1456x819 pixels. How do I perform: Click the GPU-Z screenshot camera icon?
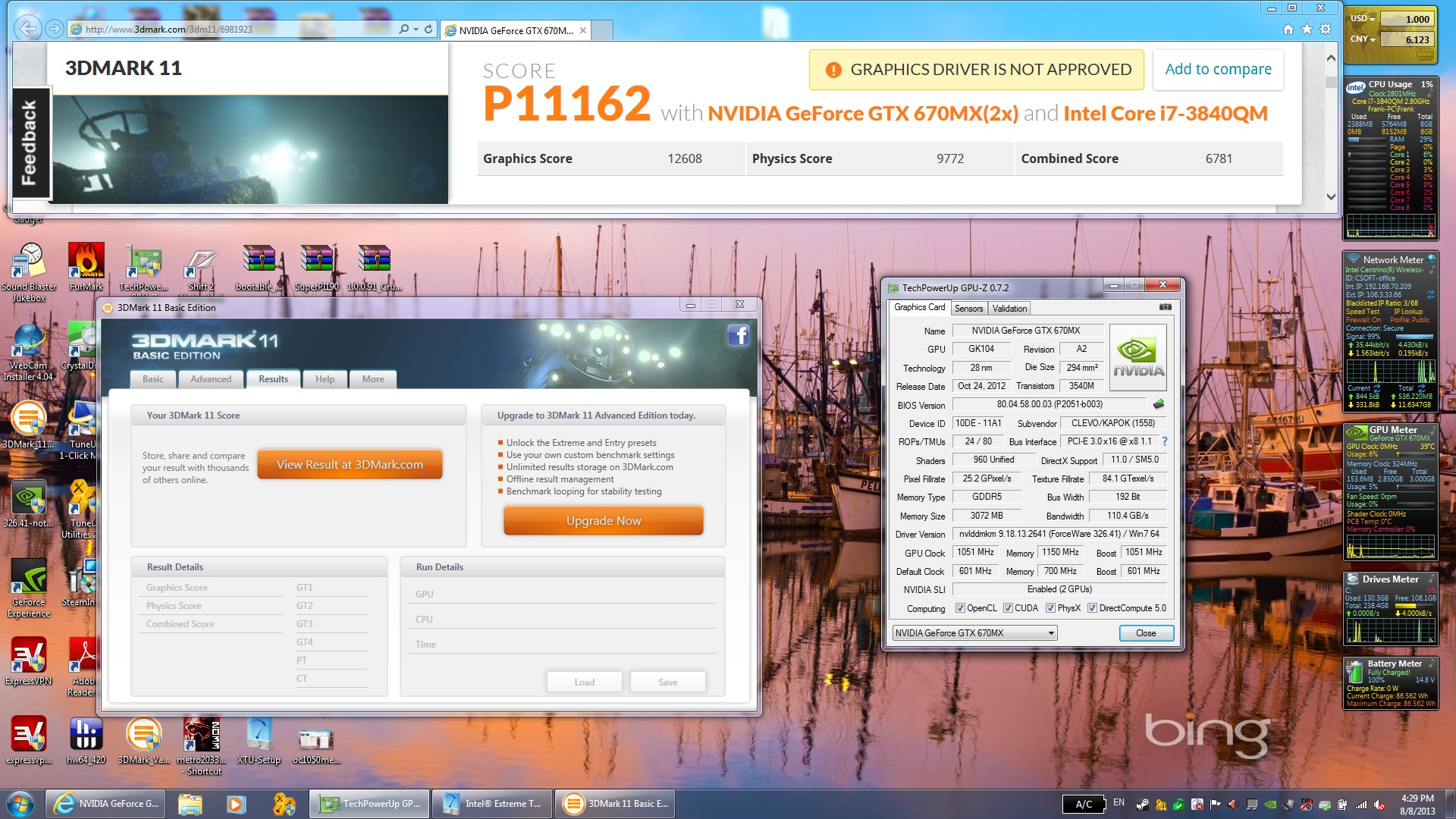pos(1166,307)
